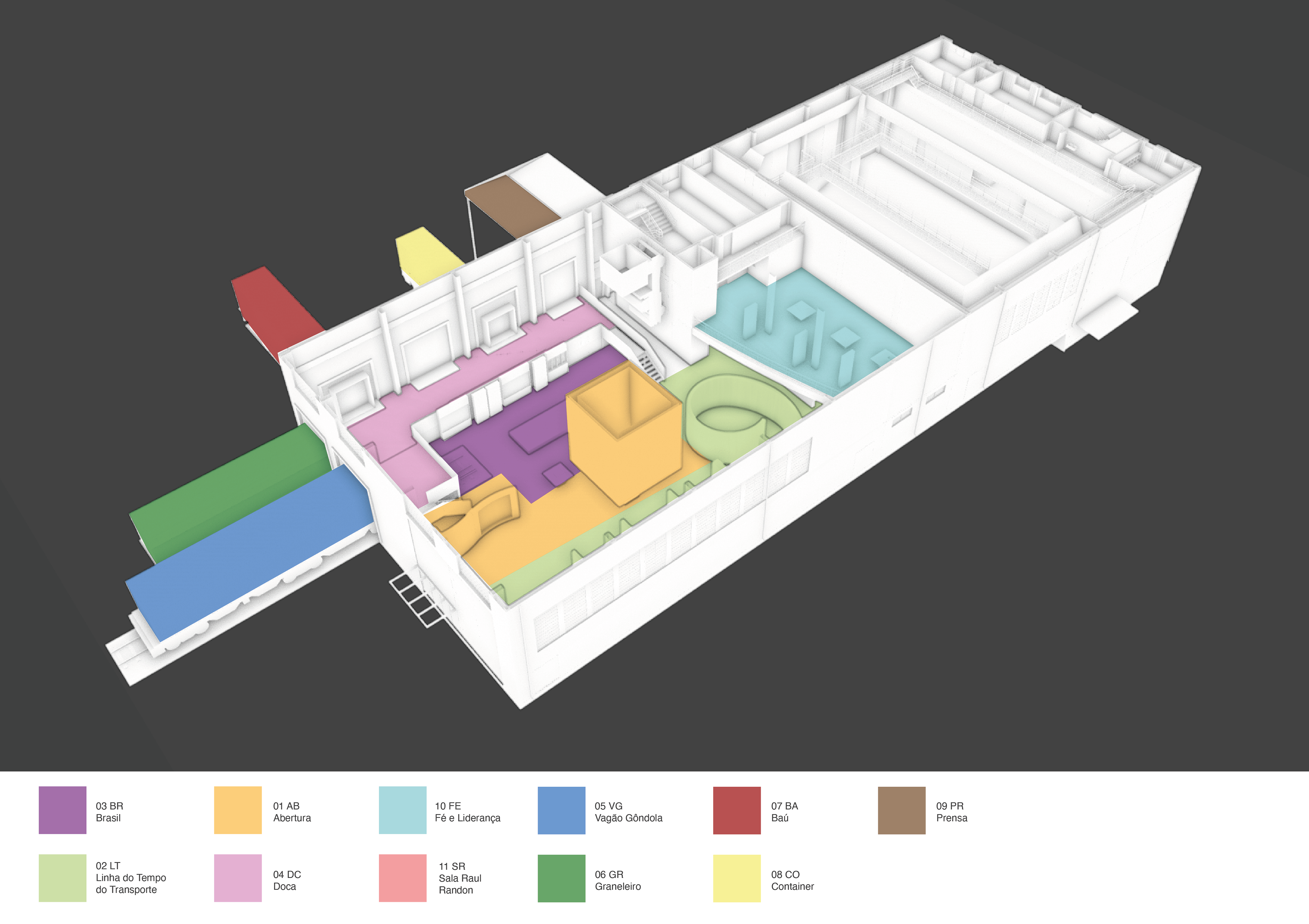
Task: Click the '07 BA Baú' legend label
Action: 784,812
